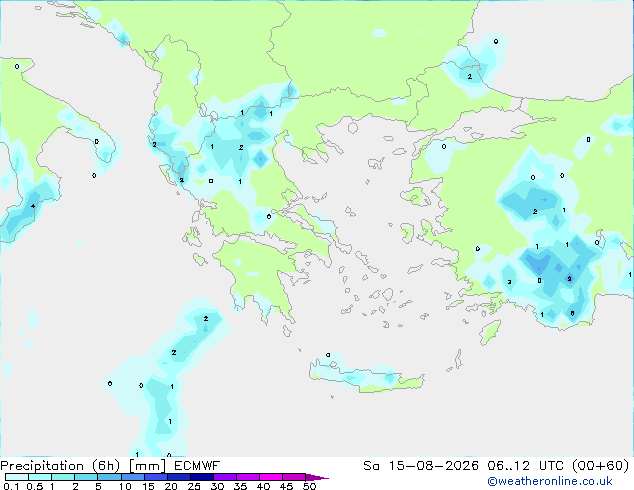Click the '50' legend scale label
The image size is (634, 490).
pyautogui.click(x=309, y=486)
